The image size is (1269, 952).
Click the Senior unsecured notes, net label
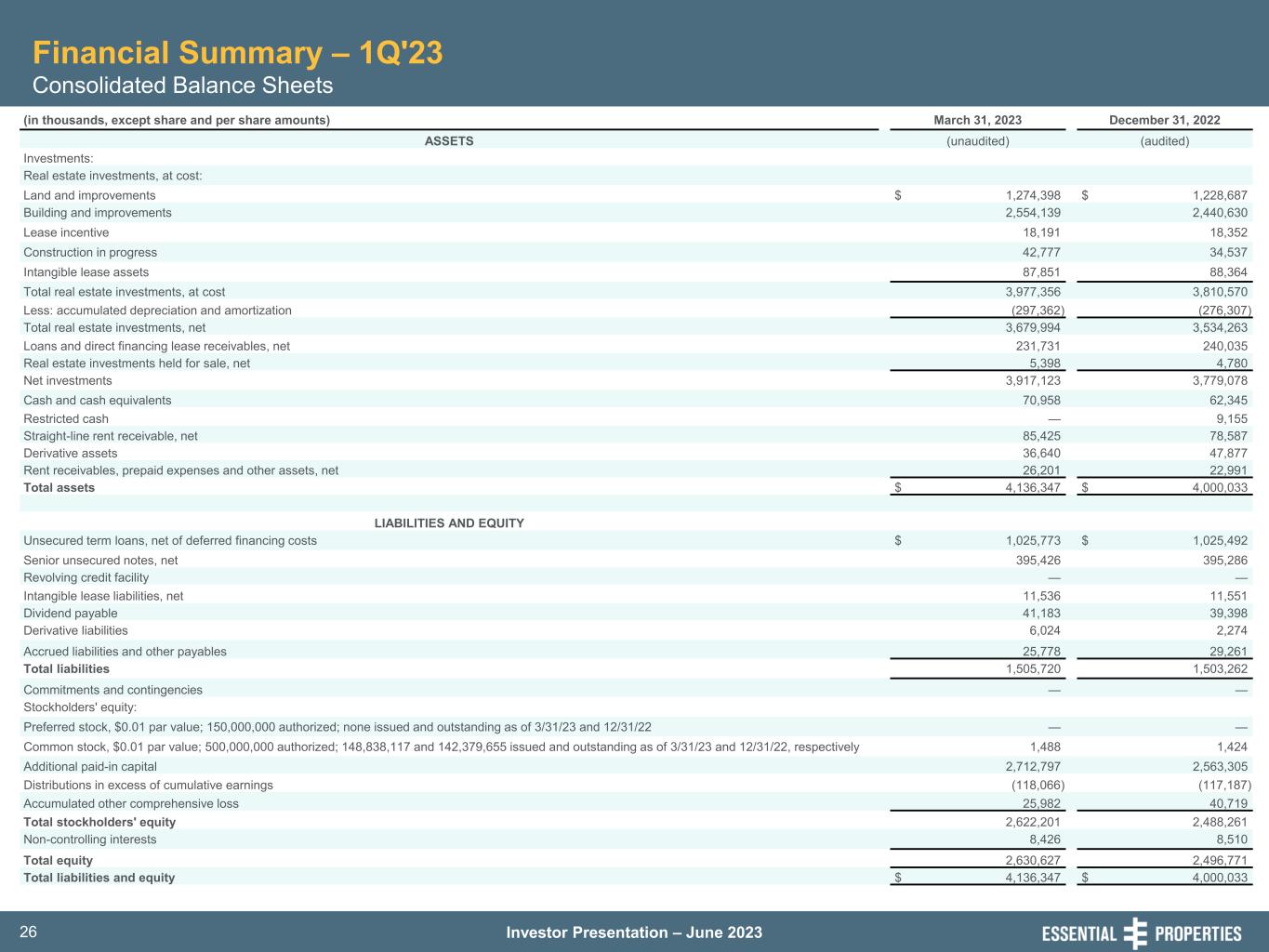(x=100, y=561)
